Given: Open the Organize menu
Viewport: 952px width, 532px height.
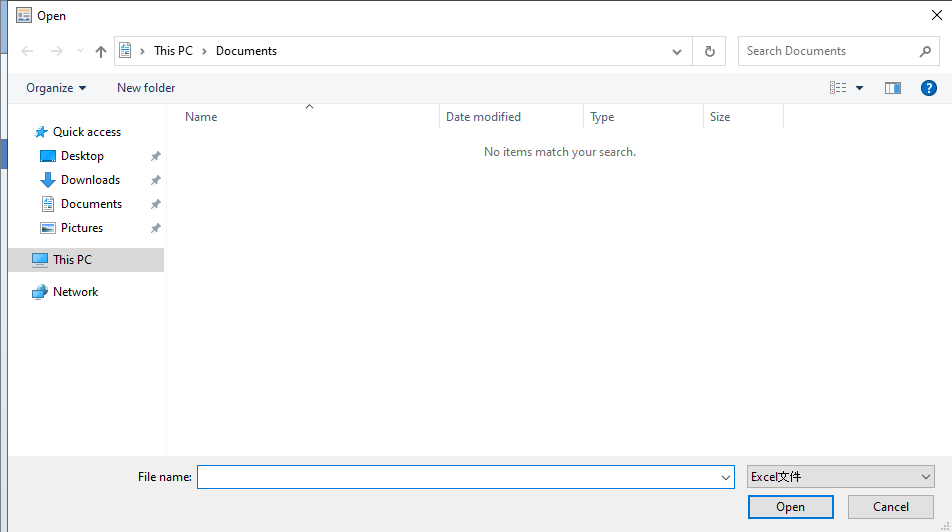Looking at the screenshot, I should 56,88.
